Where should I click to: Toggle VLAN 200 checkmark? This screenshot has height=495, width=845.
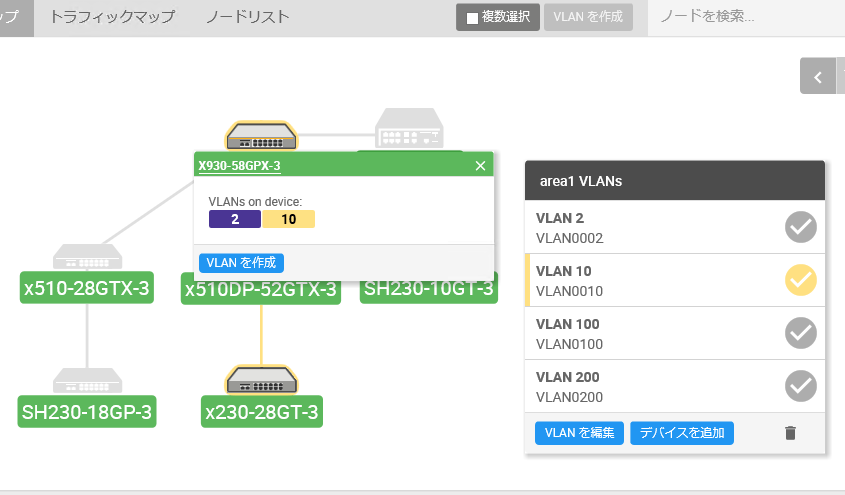pos(800,386)
